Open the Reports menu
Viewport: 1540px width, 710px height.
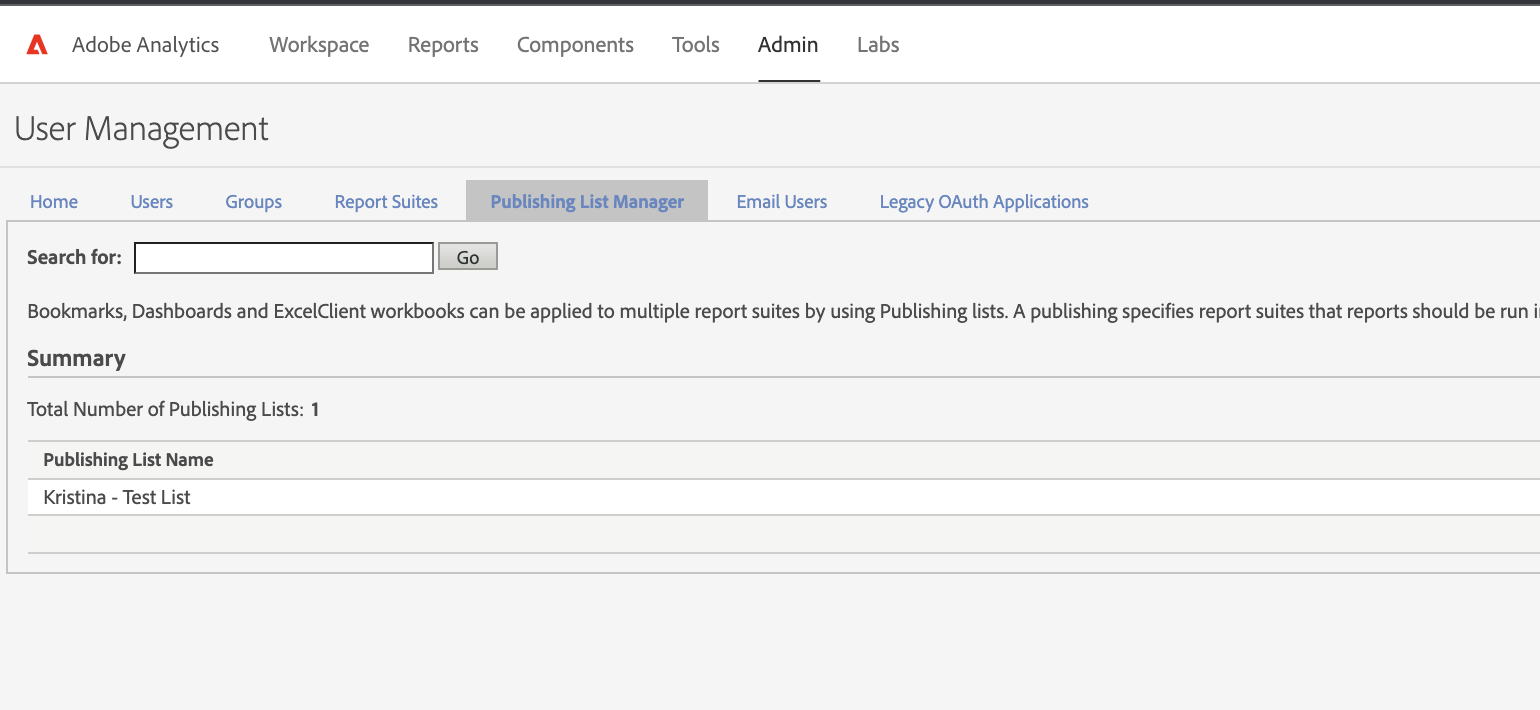pyautogui.click(x=443, y=45)
